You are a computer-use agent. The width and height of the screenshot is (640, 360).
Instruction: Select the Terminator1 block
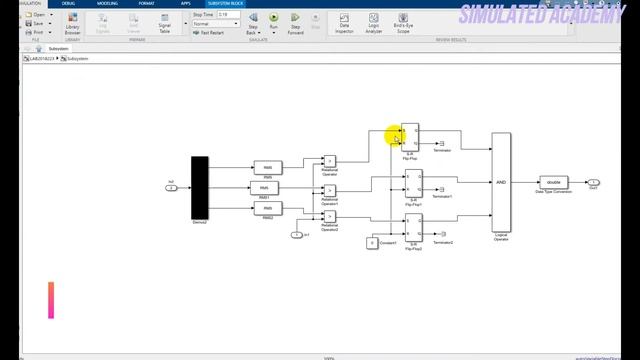[x=442, y=190]
